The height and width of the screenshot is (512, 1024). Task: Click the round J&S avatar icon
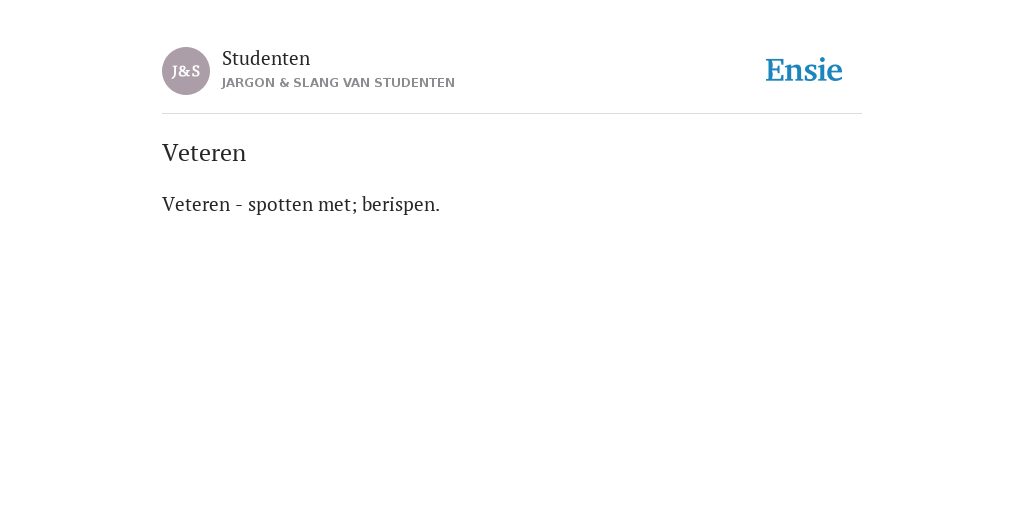[x=186, y=71]
